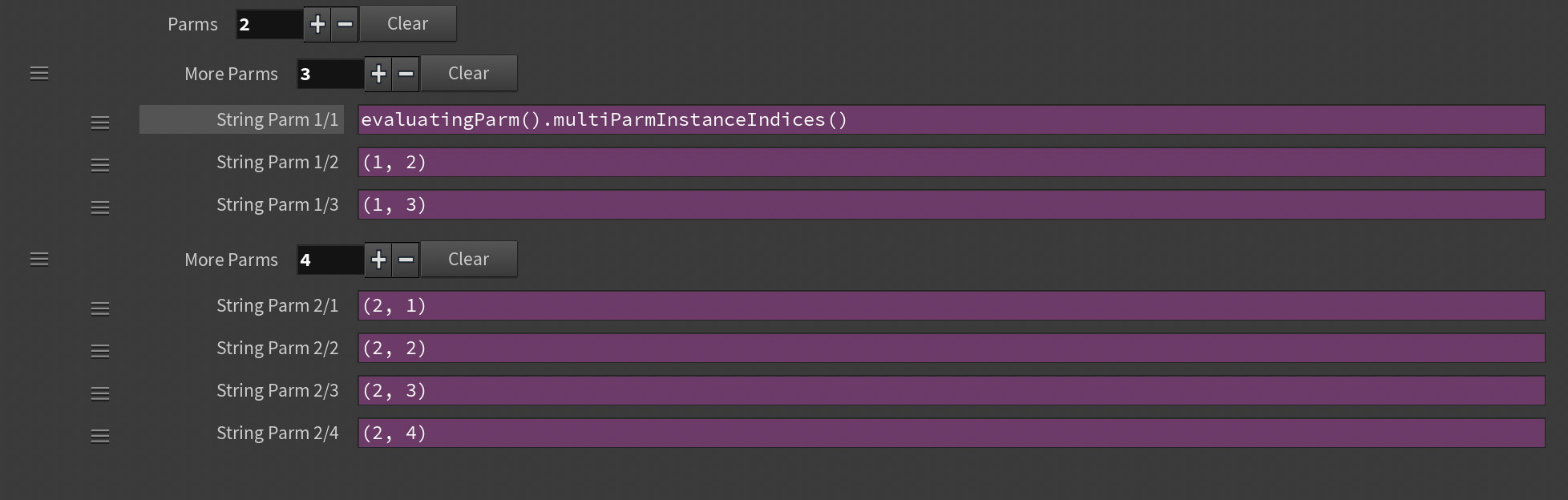Viewport: 1568px width, 500px height.
Task: Add an instance to second More Parms
Action: click(378, 260)
